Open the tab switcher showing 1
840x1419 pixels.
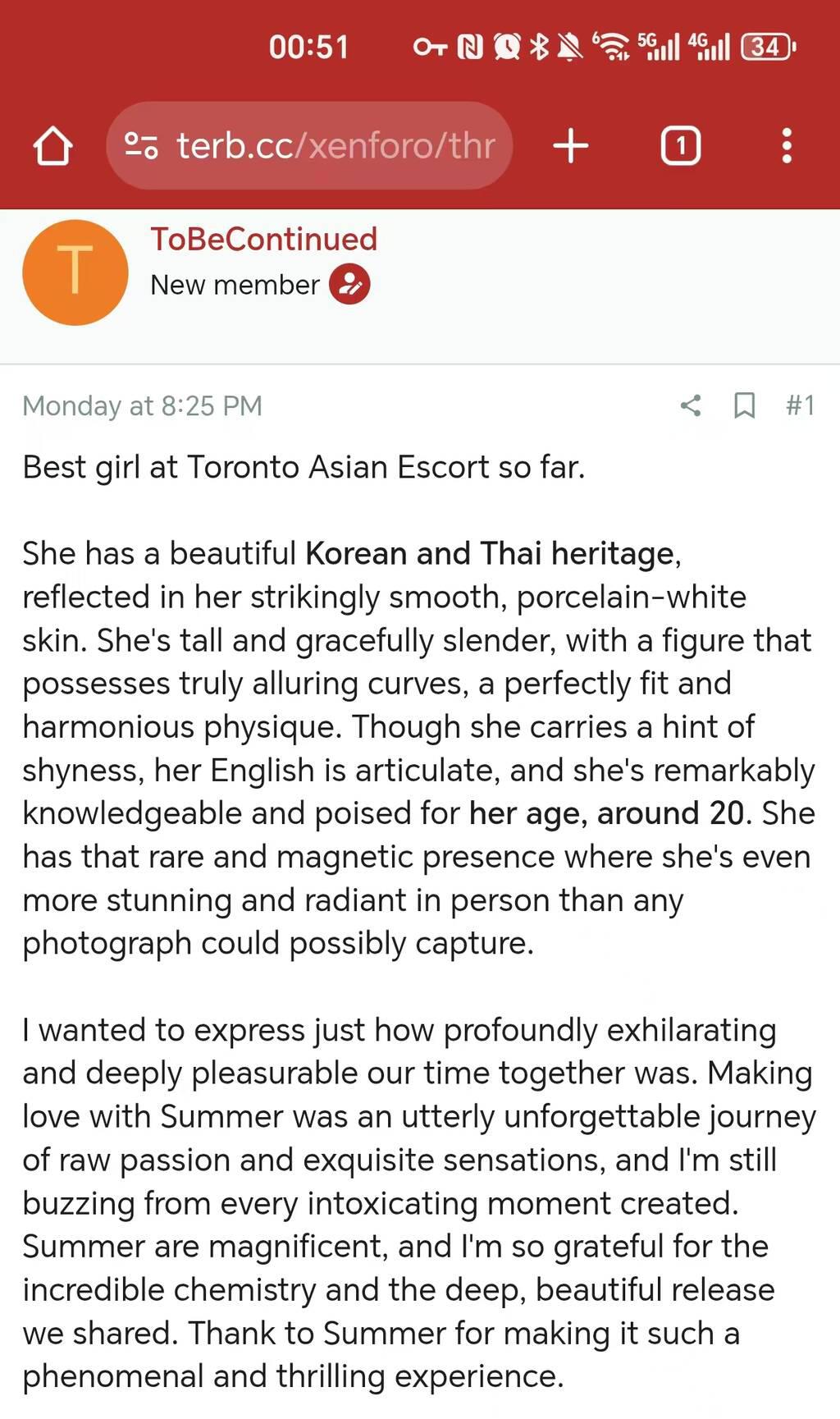[680, 146]
